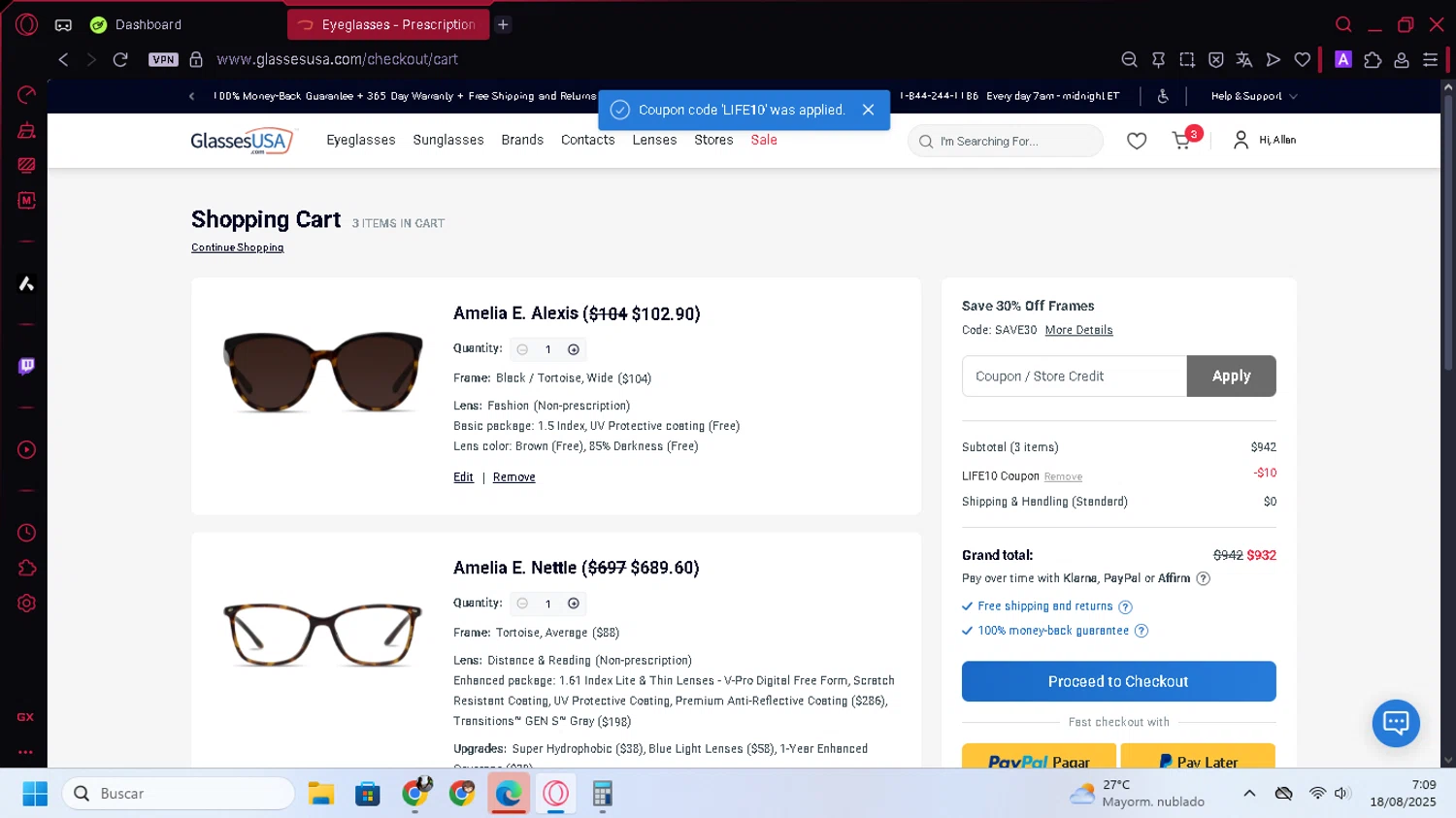Open the Stores menu item
This screenshot has width=1456, height=818.
(x=713, y=140)
